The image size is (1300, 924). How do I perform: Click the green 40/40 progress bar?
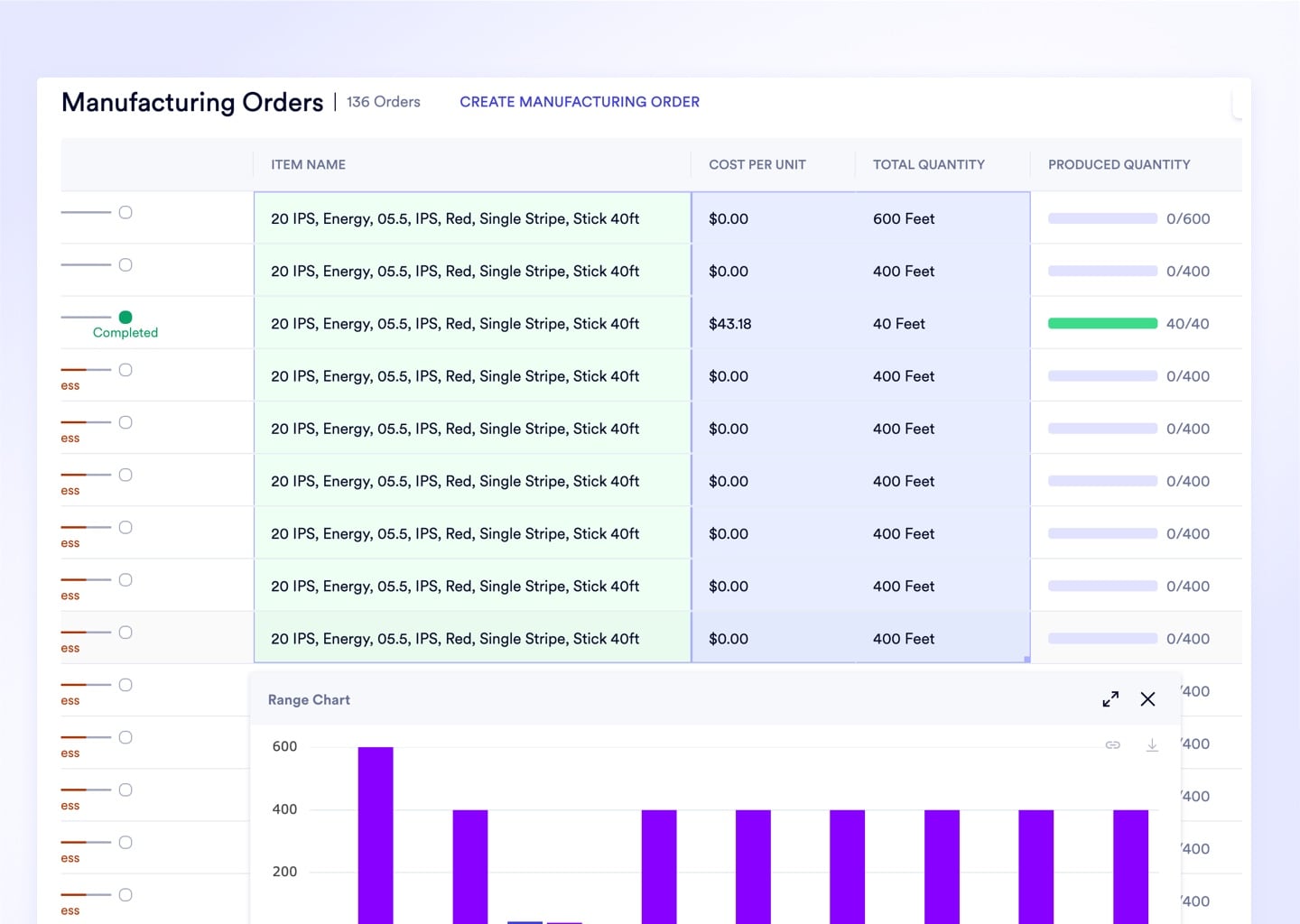point(1102,323)
